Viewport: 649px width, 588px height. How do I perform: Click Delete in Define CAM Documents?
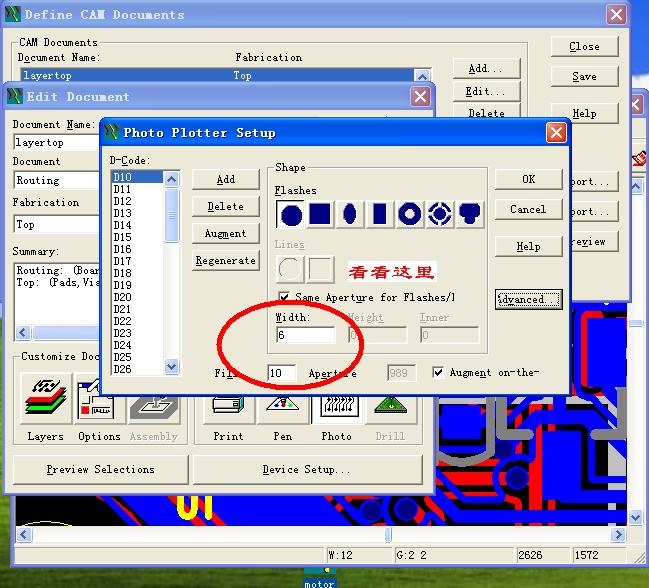[x=486, y=112]
